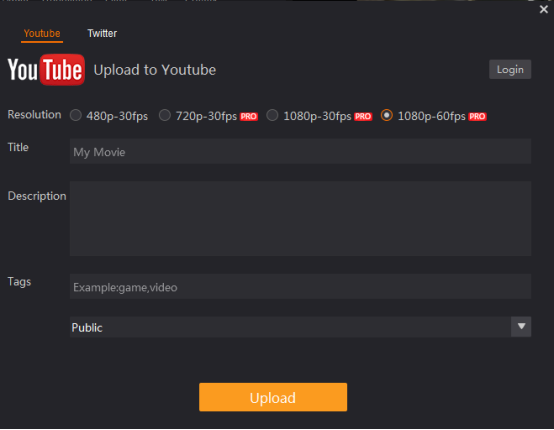Click the orange Upload button
Image resolution: width=554 pixels, height=430 pixels.
coord(273,397)
